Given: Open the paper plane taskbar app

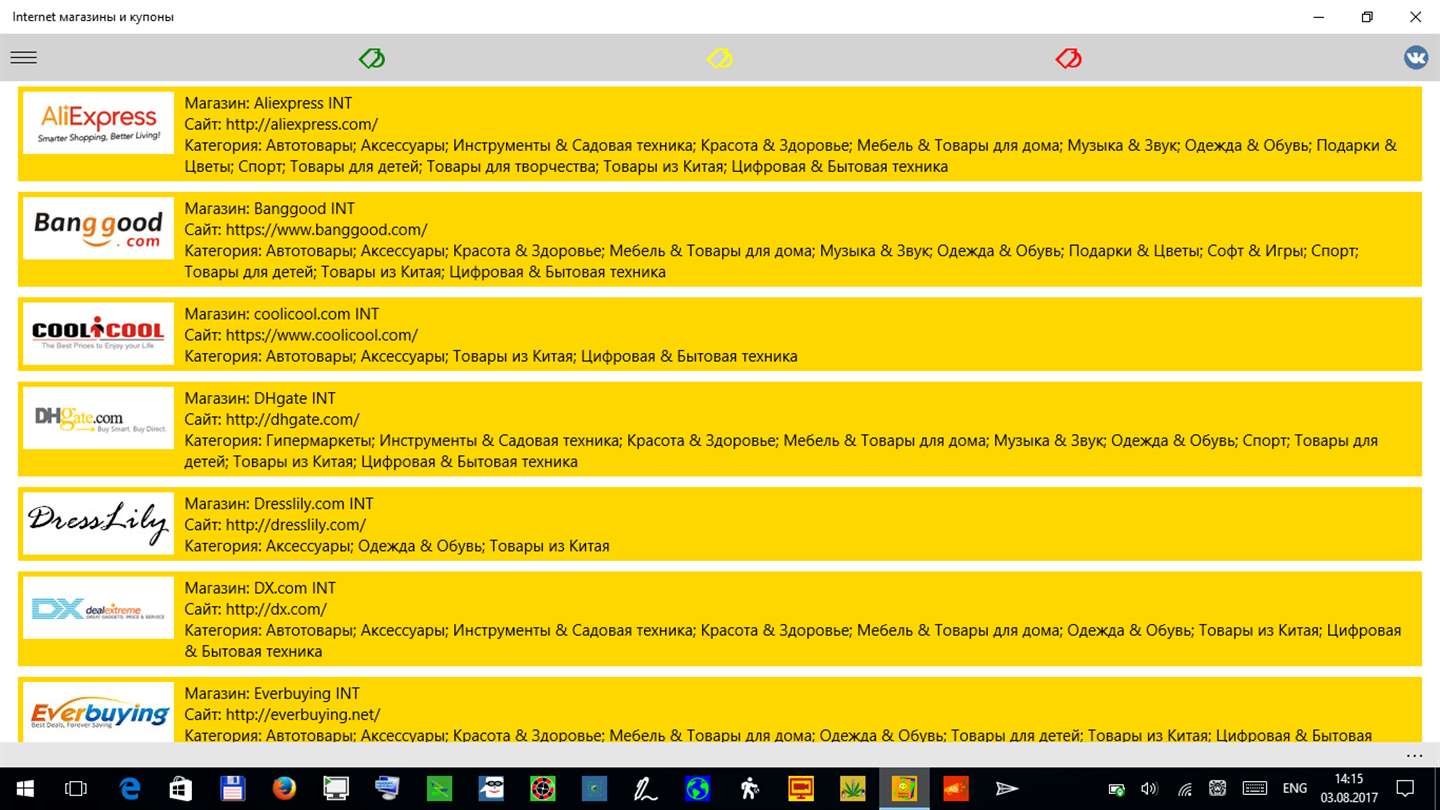Looking at the screenshot, I should pos(1007,788).
